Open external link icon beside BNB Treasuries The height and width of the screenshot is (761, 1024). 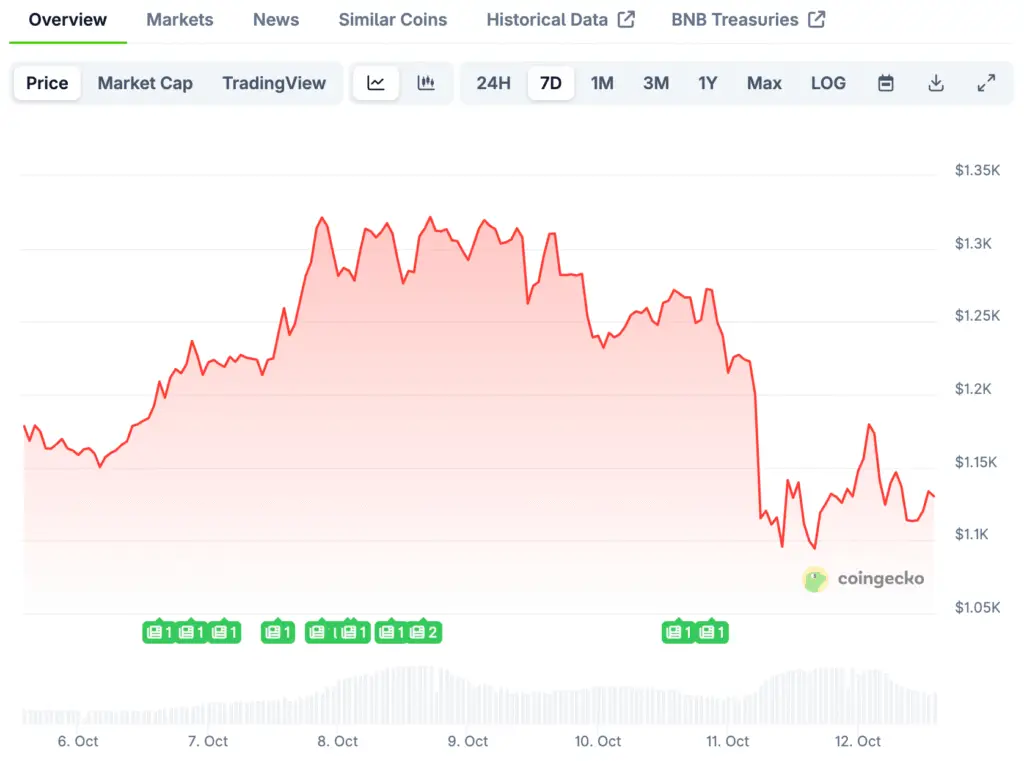[817, 19]
